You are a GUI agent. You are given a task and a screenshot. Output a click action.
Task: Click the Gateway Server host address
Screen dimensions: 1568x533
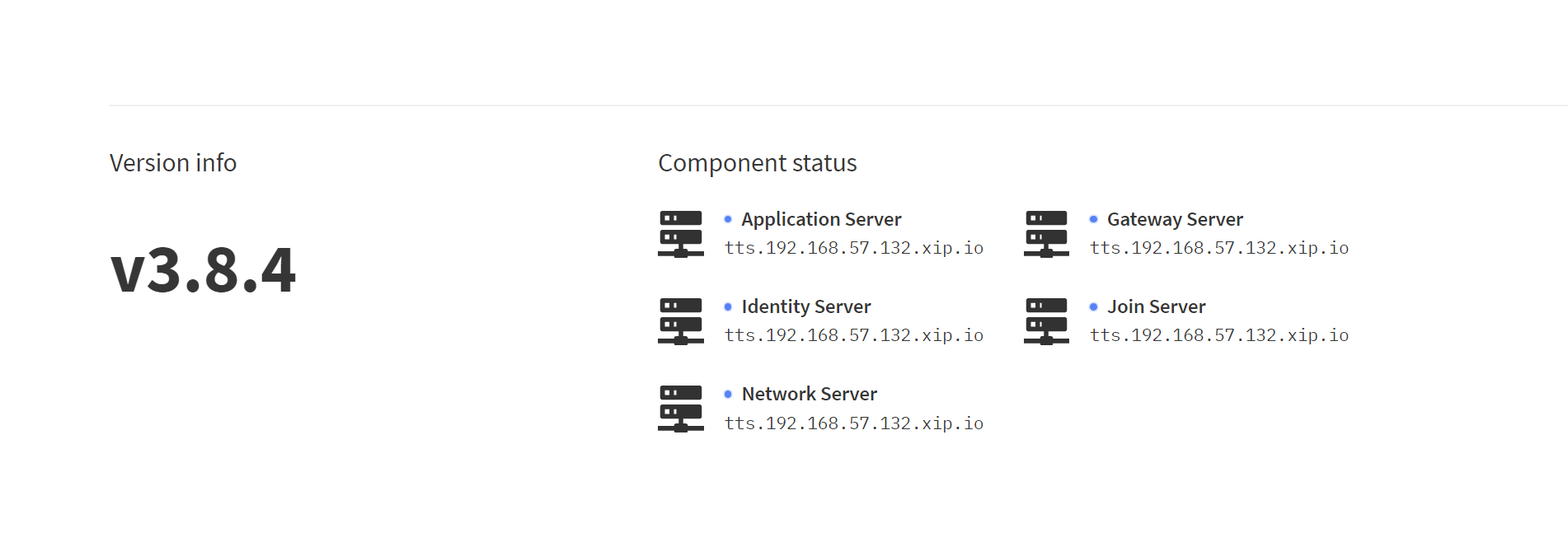tap(1219, 248)
